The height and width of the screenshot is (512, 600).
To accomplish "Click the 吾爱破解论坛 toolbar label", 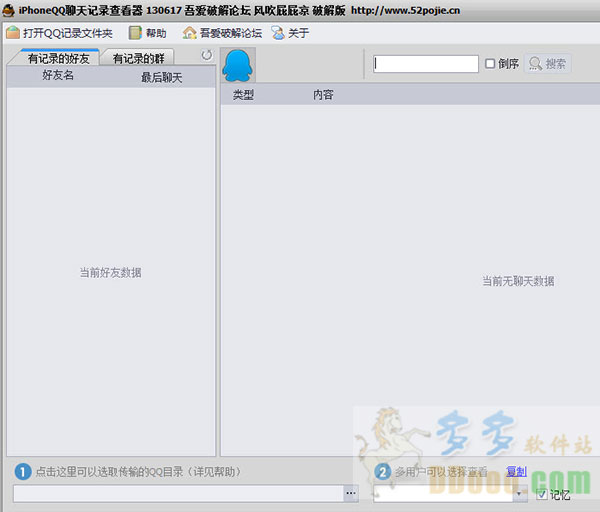I will point(231,33).
